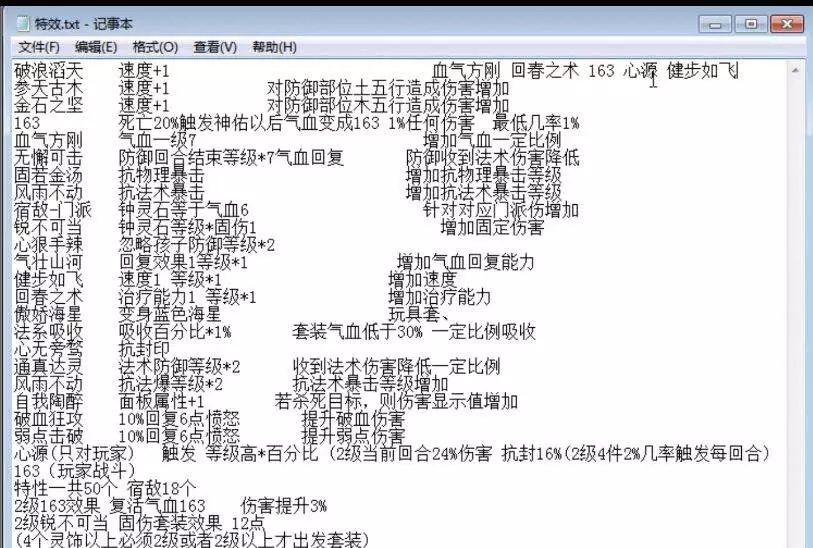Click on the text 心狠手辣
The height and width of the screenshot is (548, 813).
(x=48, y=245)
